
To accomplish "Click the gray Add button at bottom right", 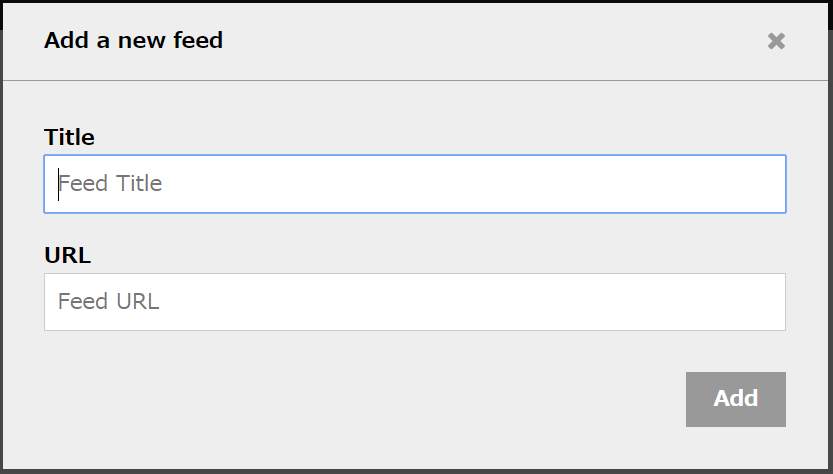I will [x=735, y=399].
